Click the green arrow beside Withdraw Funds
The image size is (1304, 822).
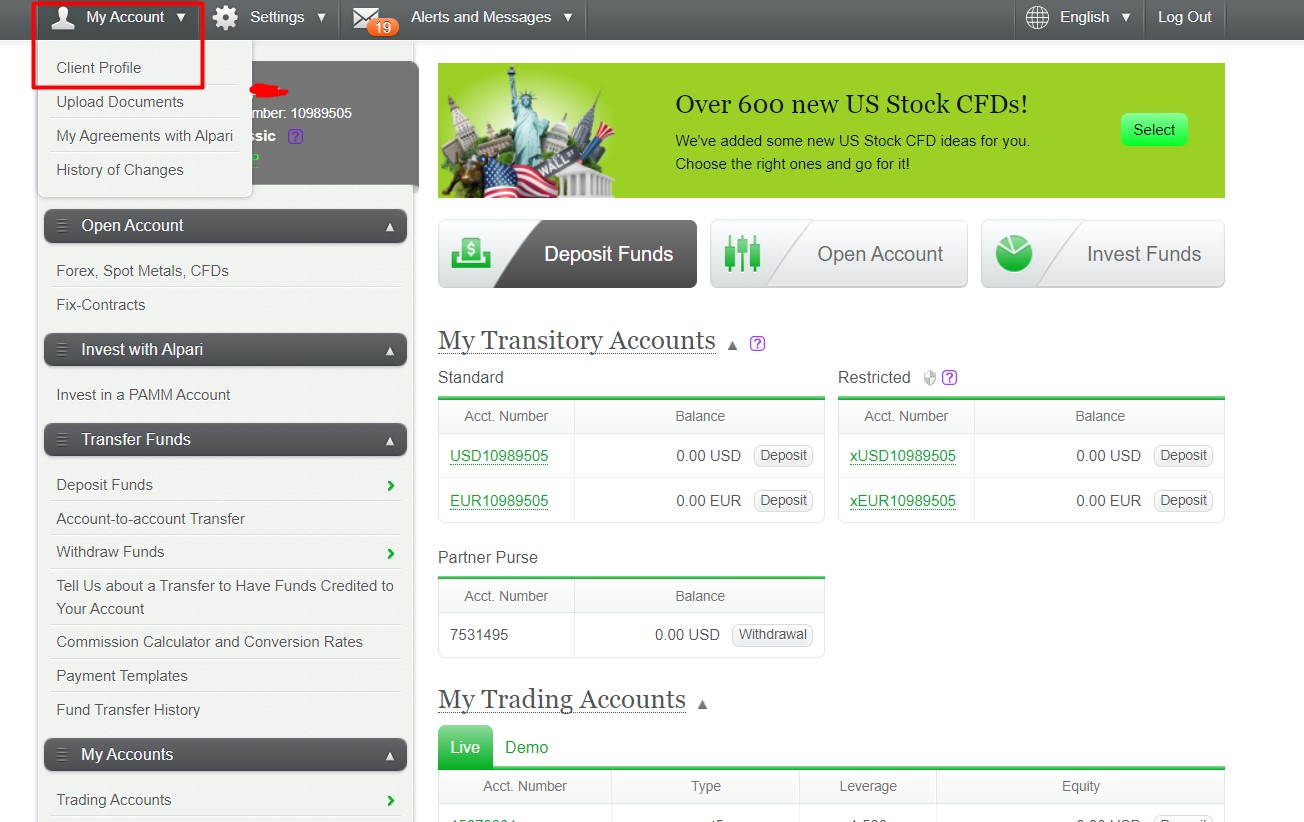click(390, 553)
